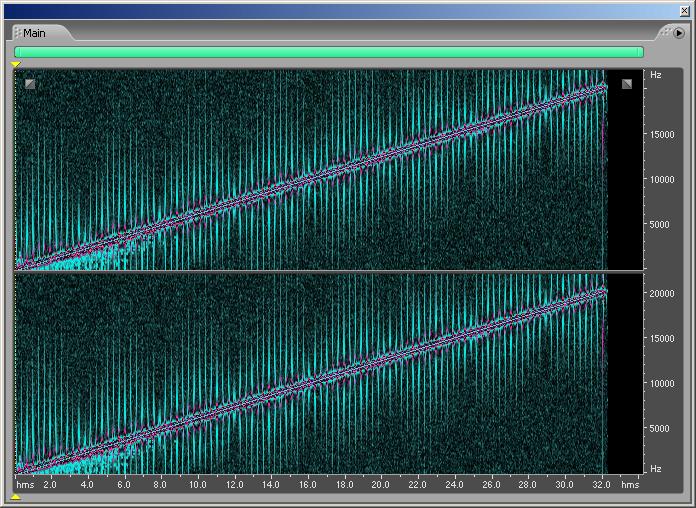Click 5000 on the lower channel frequency ruler

point(659,429)
